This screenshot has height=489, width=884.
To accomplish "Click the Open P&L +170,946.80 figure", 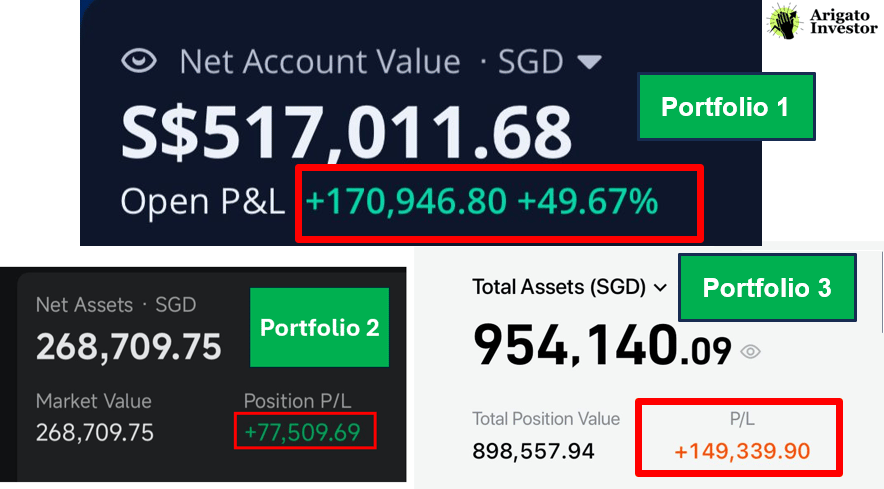I will 406,201.
